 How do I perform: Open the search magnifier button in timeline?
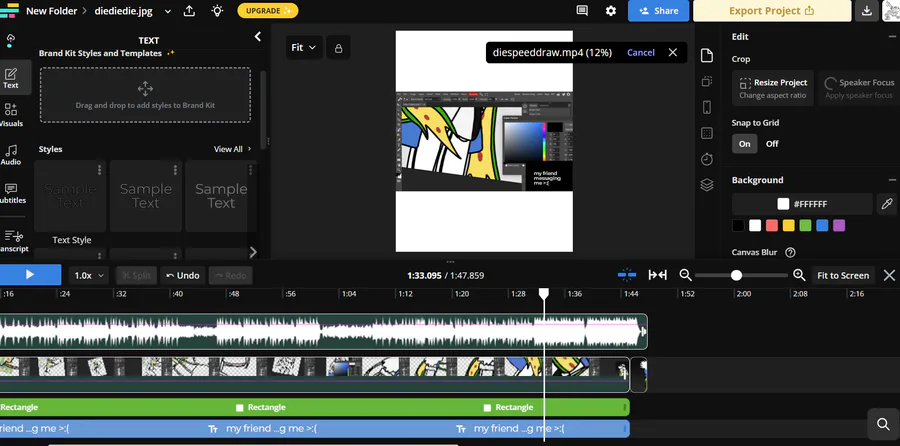point(883,424)
